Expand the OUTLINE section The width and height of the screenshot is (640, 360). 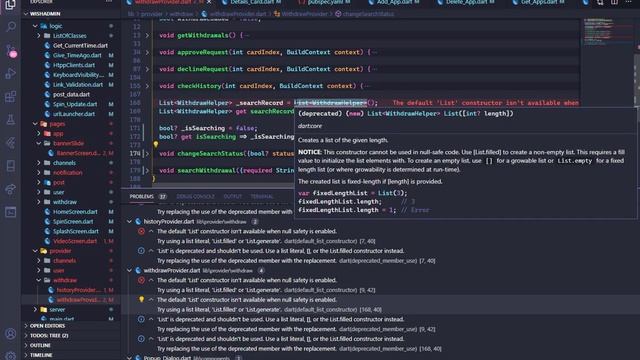[40, 345]
